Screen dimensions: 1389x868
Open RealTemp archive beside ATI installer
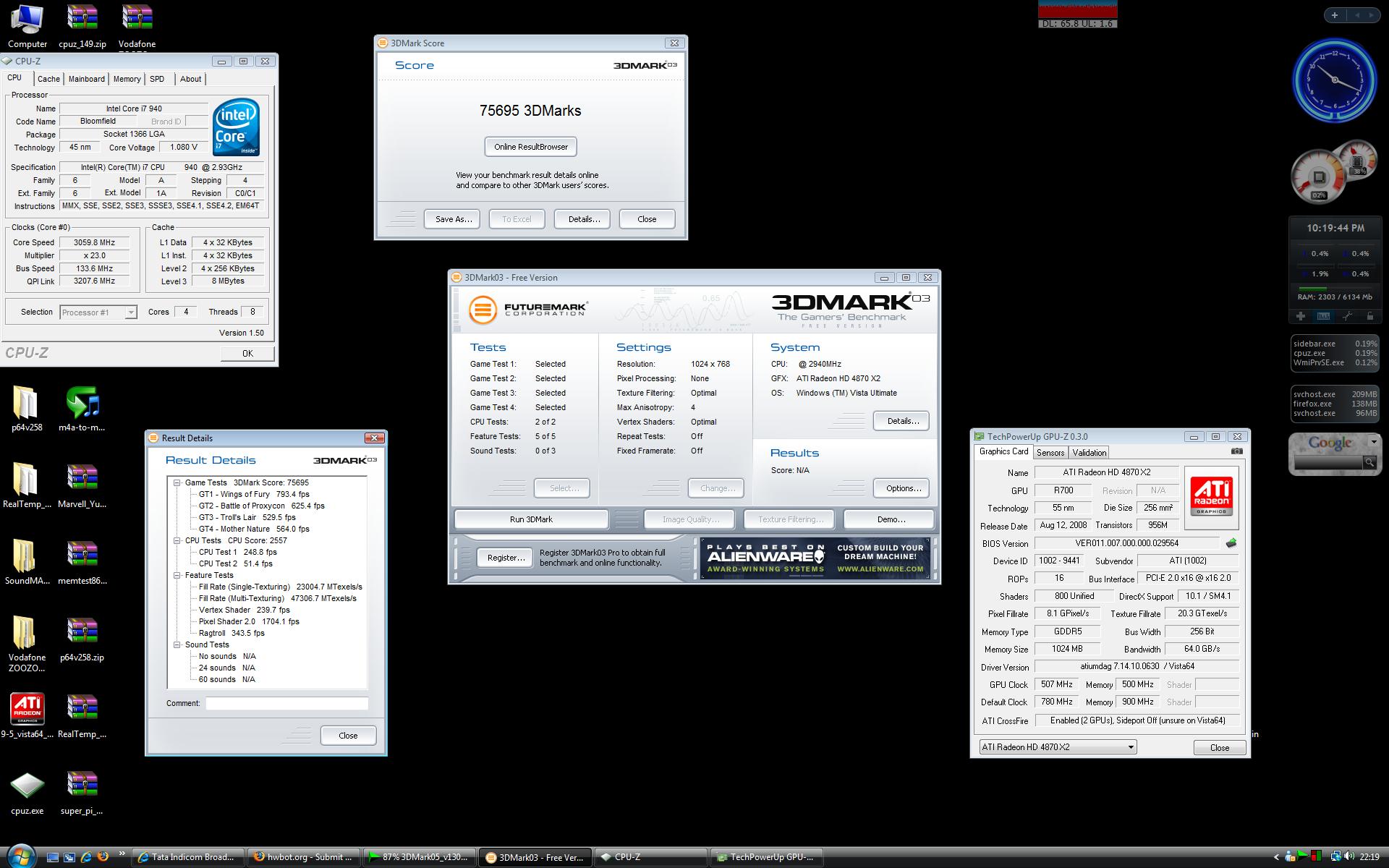coord(82,716)
